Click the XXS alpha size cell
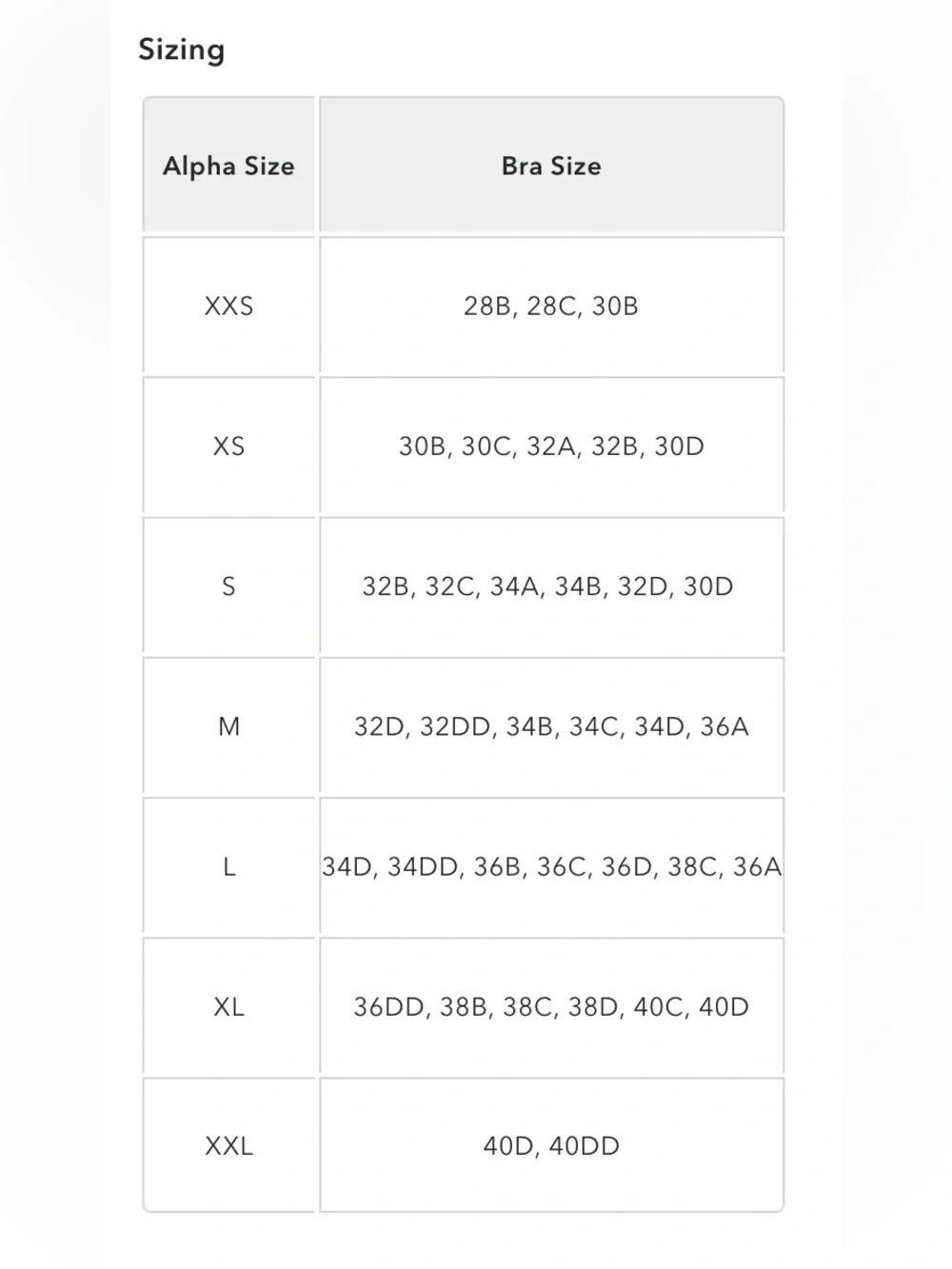 coord(228,306)
